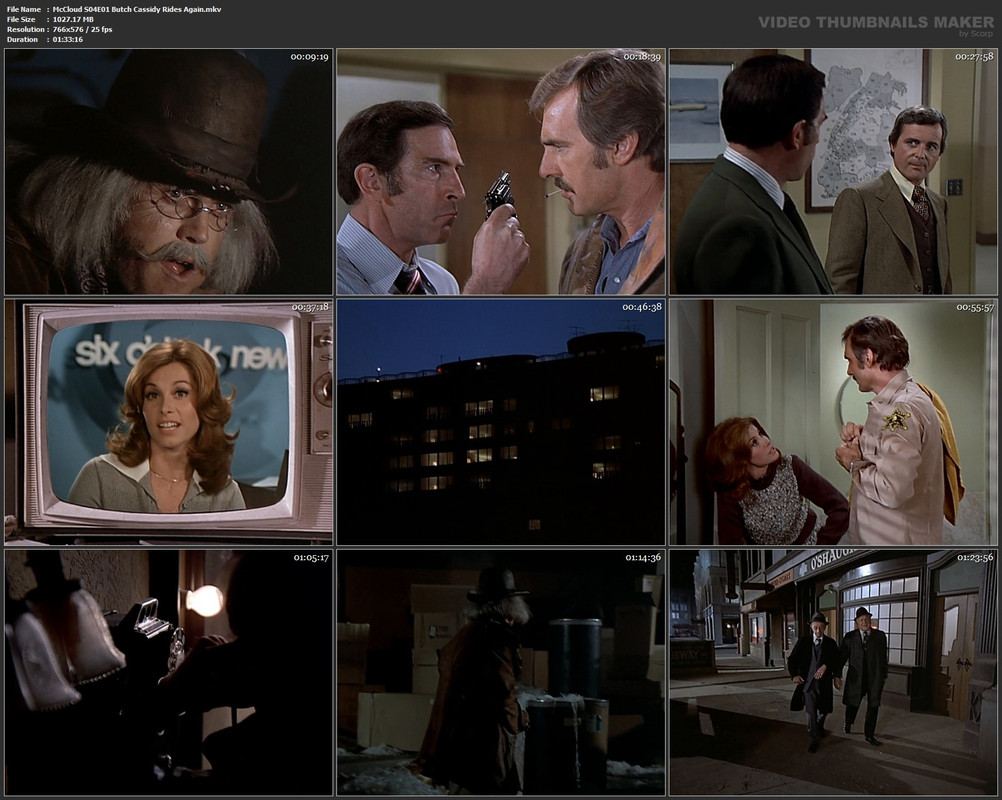1002x800 pixels.
Task: Open the thumbnail at 00:18:39 with revolver
Action: coord(501,172)
